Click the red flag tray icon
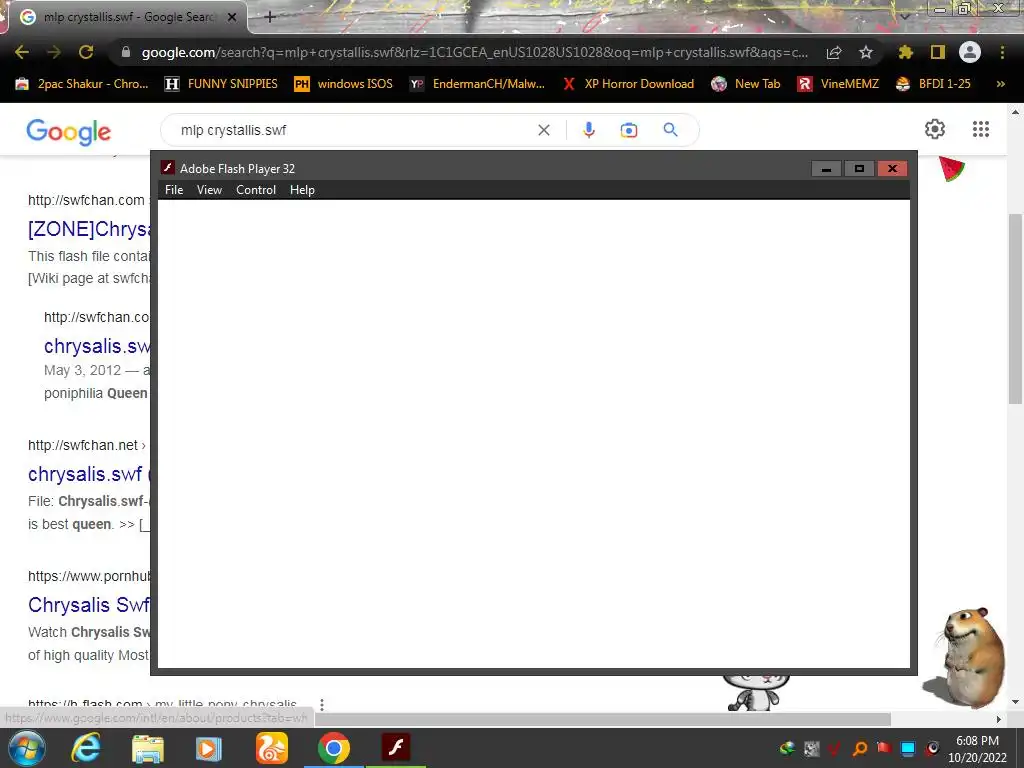This screenshot has width=1024, height=768. click(x=884, y=748)
